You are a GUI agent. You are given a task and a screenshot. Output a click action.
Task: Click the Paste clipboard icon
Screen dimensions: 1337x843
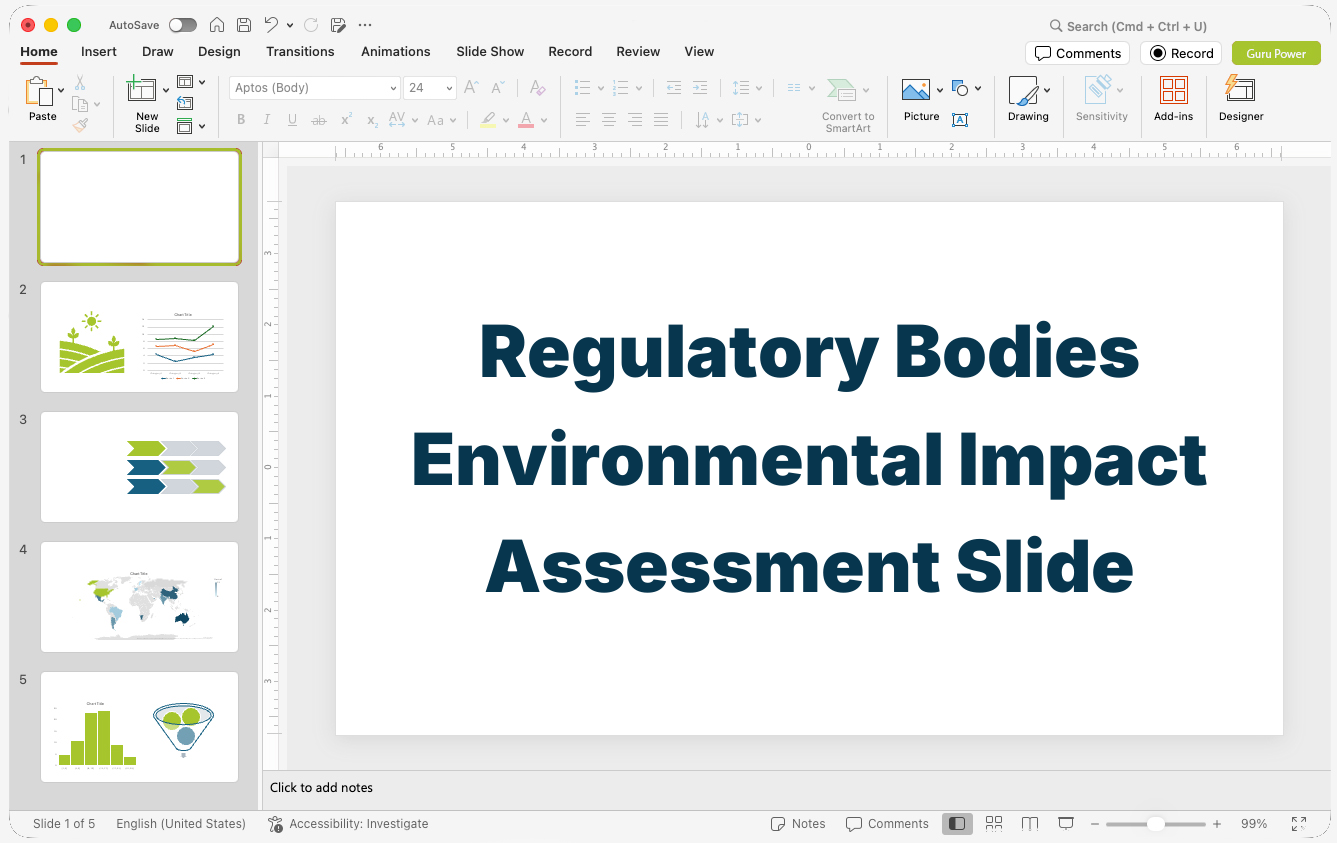40,92
